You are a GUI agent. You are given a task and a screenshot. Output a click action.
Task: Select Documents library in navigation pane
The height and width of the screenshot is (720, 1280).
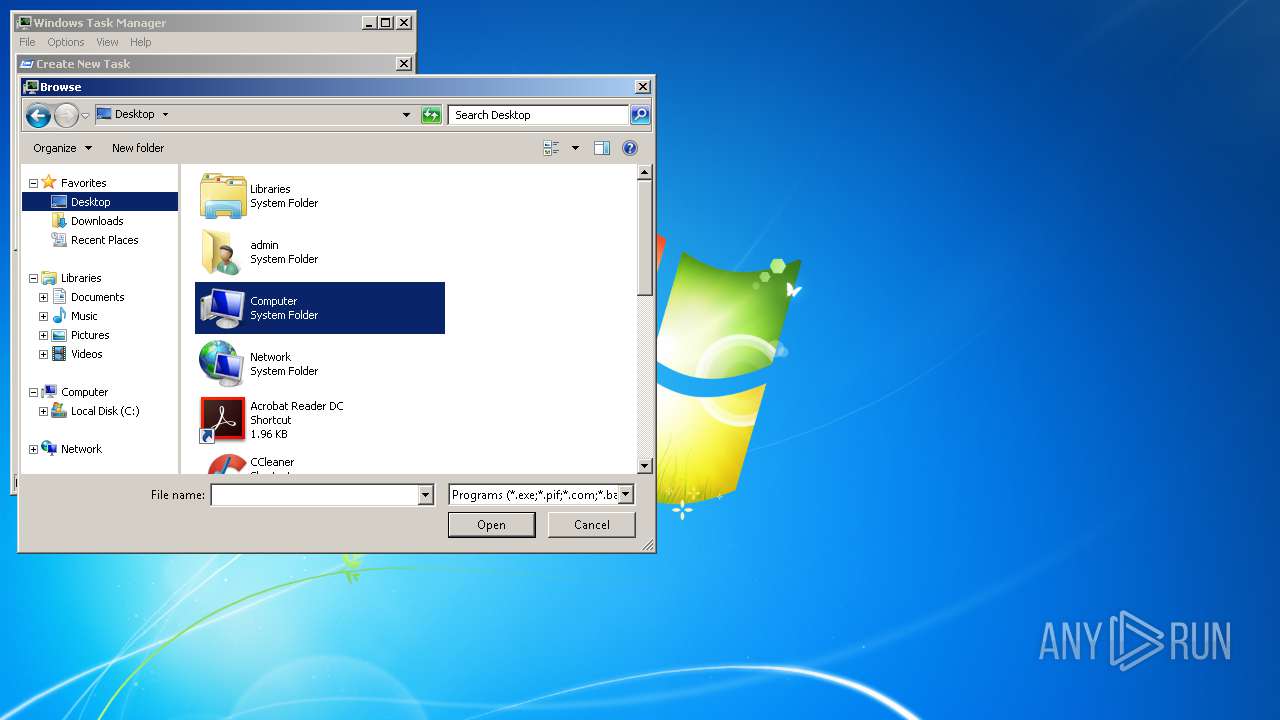(97, 297)
